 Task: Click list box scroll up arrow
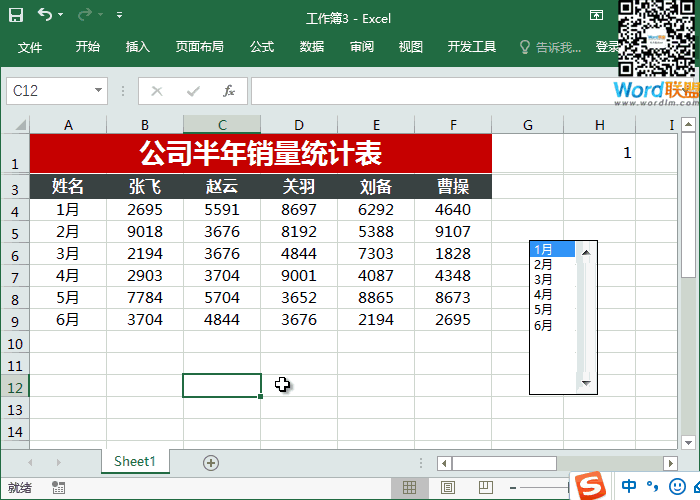tap(586, 253)
